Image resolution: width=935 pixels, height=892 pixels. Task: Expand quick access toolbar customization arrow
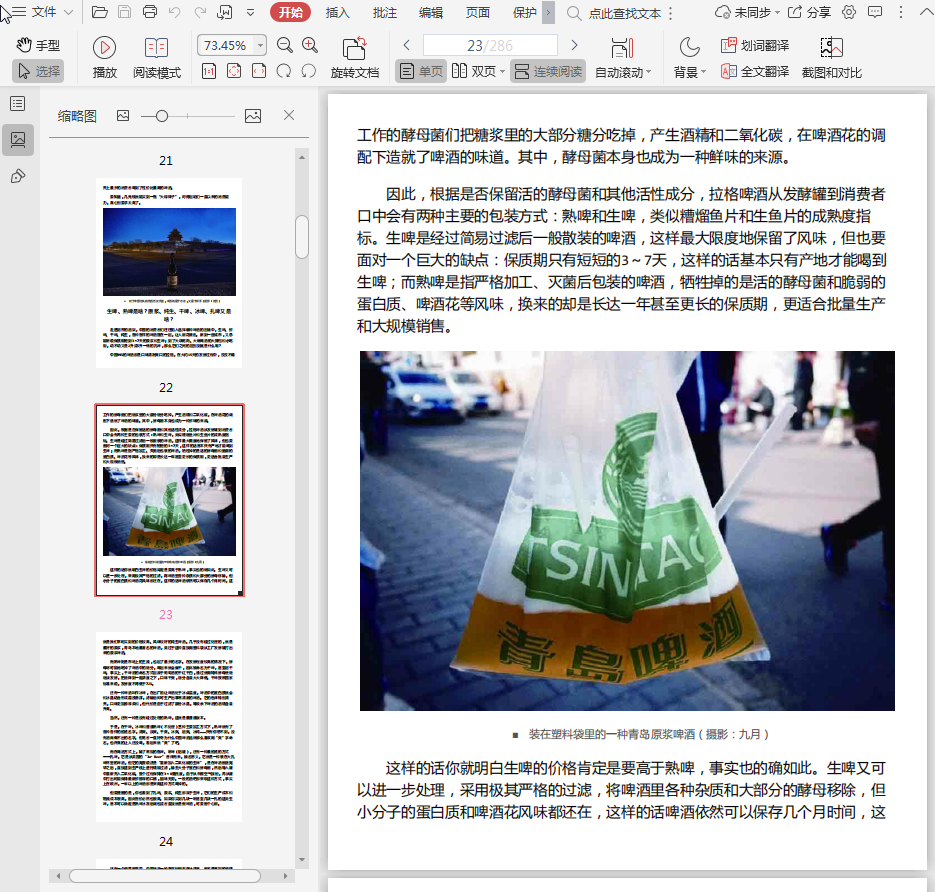pos(250,12)
